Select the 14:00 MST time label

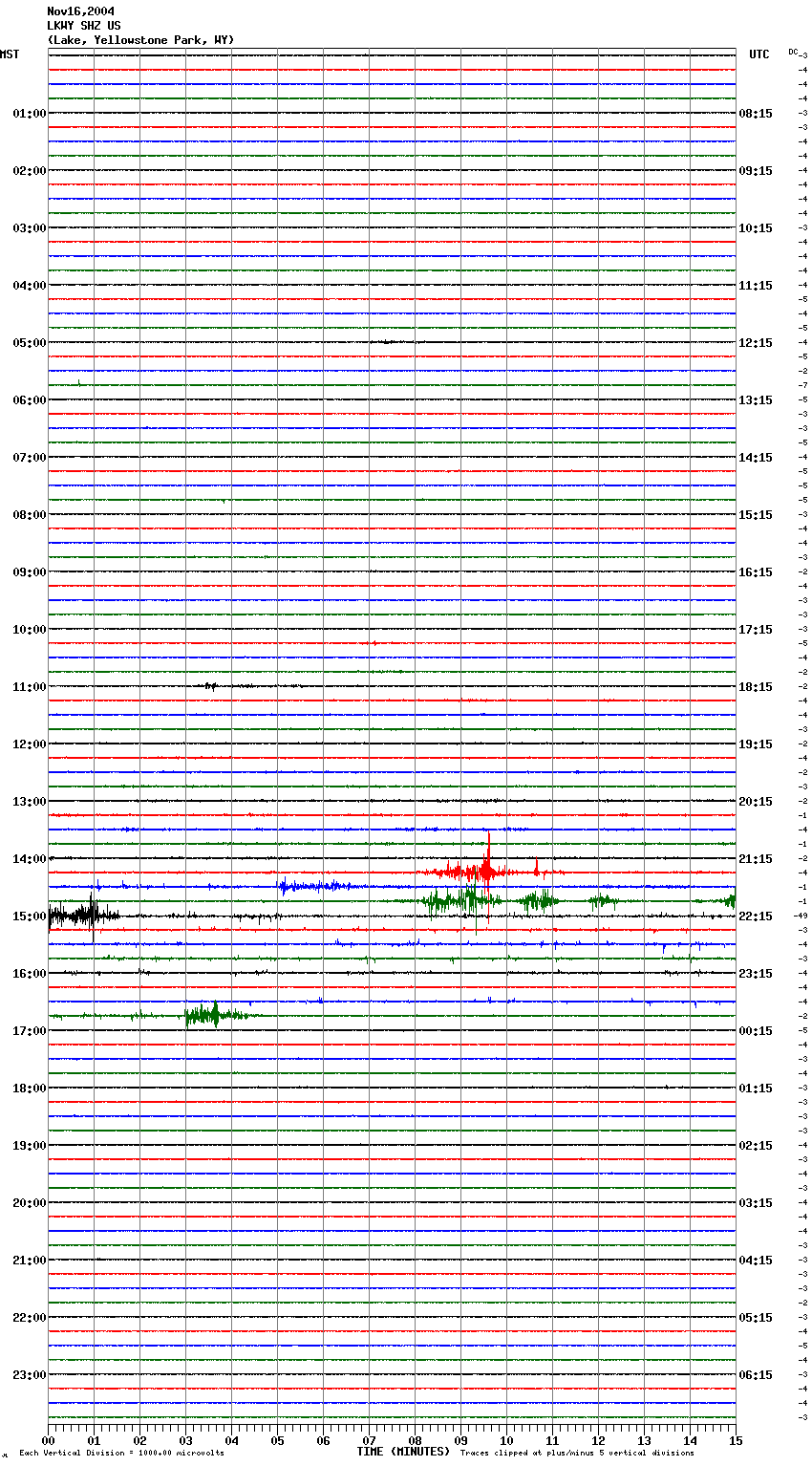pyautogui.click(x=30, y=859)
